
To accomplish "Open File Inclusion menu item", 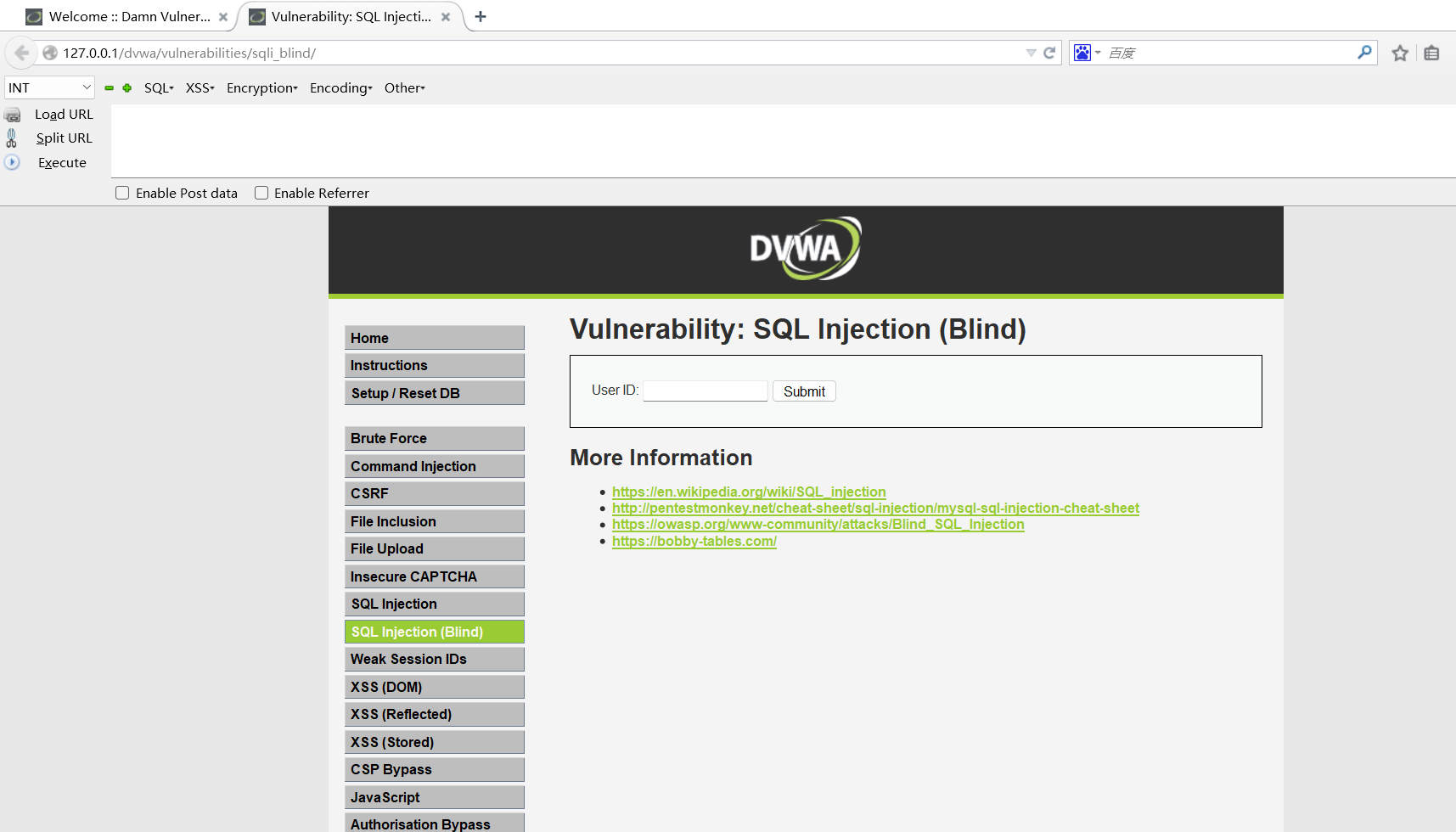I will click(435, 521).
